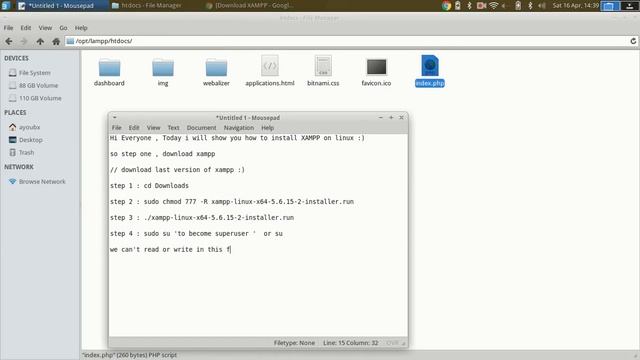This screenshot has width=640, height=360.
Task: Open the Mousepad window menu button
Action: pyautogui.click(x=115, y=118)
